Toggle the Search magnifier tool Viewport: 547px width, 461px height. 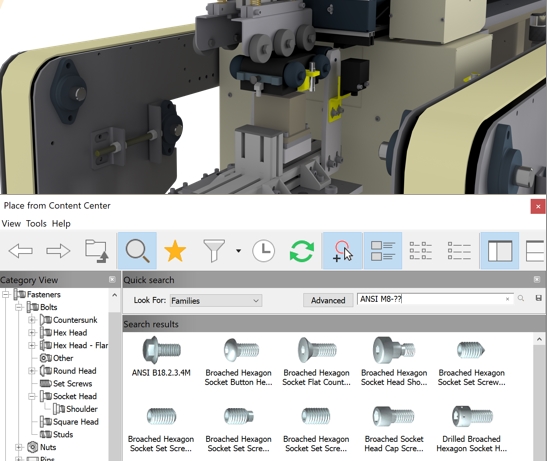click(137, 251)
